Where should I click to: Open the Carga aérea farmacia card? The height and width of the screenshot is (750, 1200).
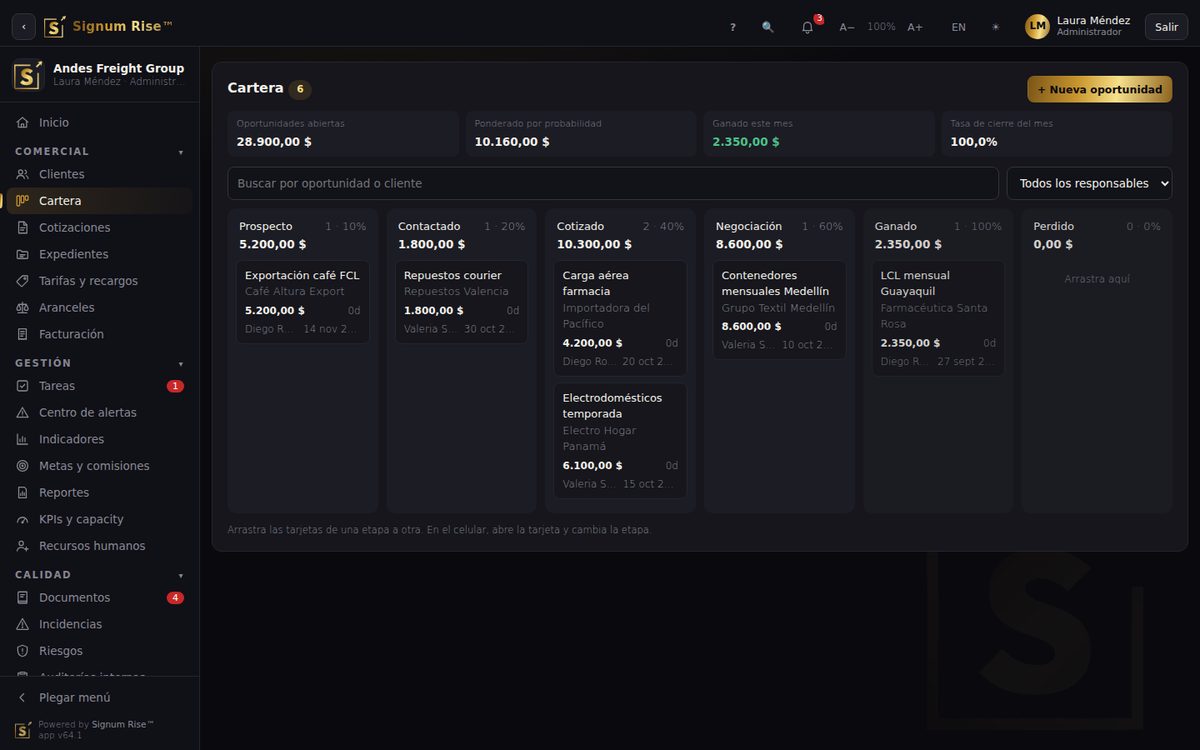coord(620,318)
